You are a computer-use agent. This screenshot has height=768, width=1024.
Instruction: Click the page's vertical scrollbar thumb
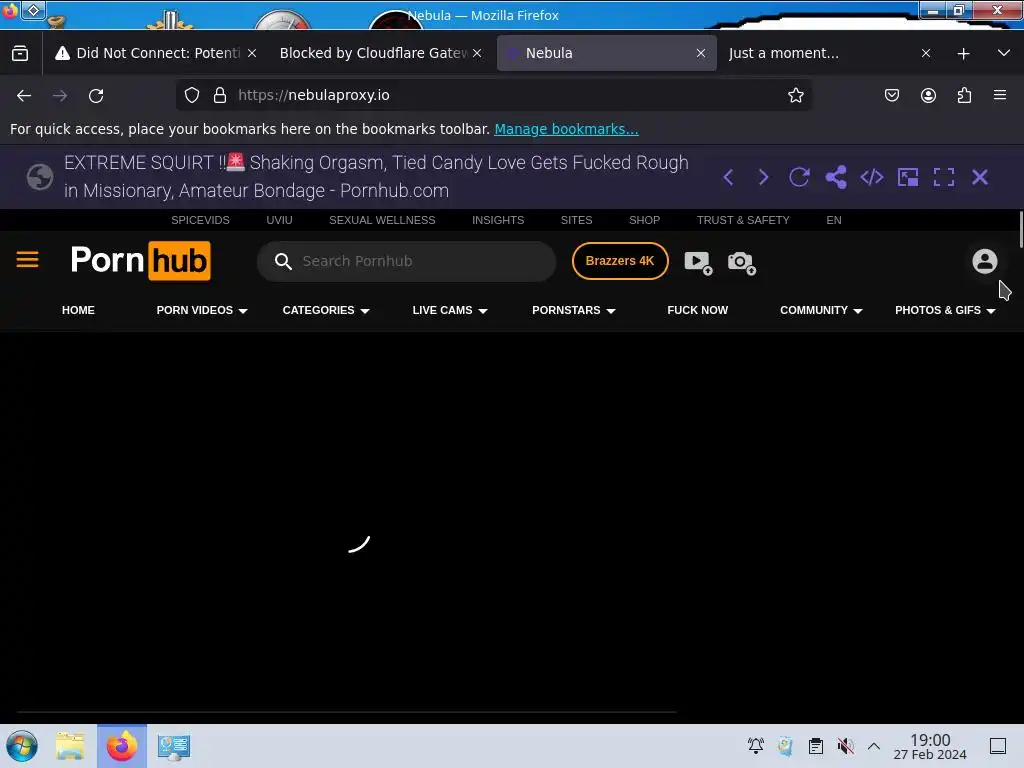coord(1021,230)
